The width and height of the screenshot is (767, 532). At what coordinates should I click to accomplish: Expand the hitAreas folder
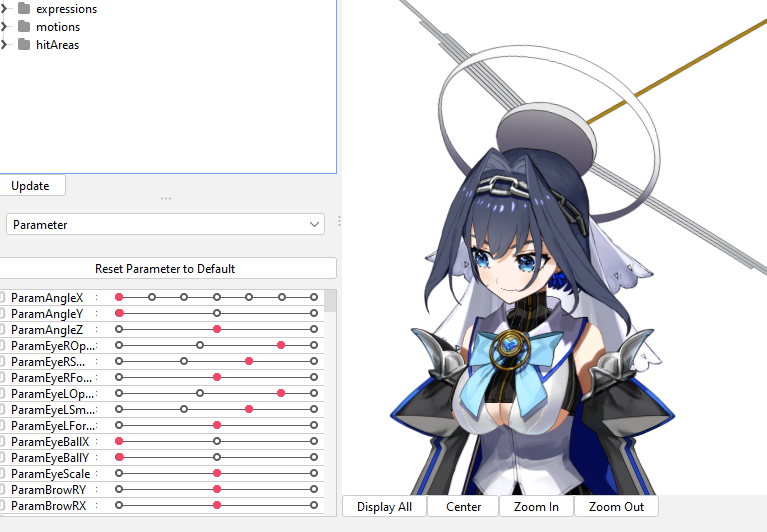point(4,44)
